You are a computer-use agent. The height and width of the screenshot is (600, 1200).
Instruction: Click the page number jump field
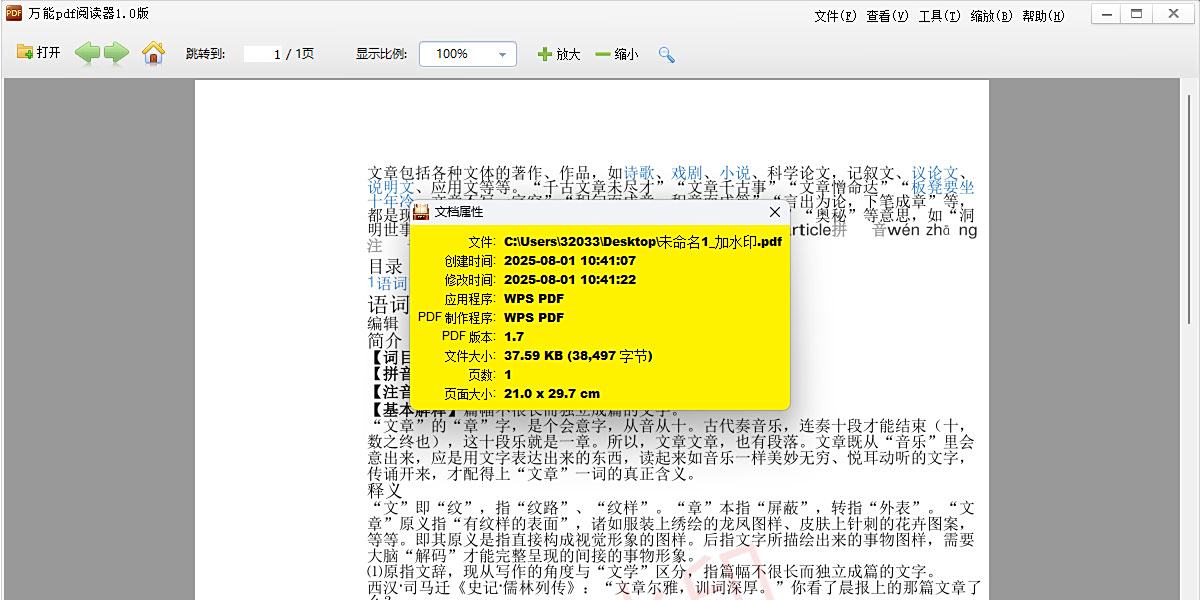click(x=263, y=54)
